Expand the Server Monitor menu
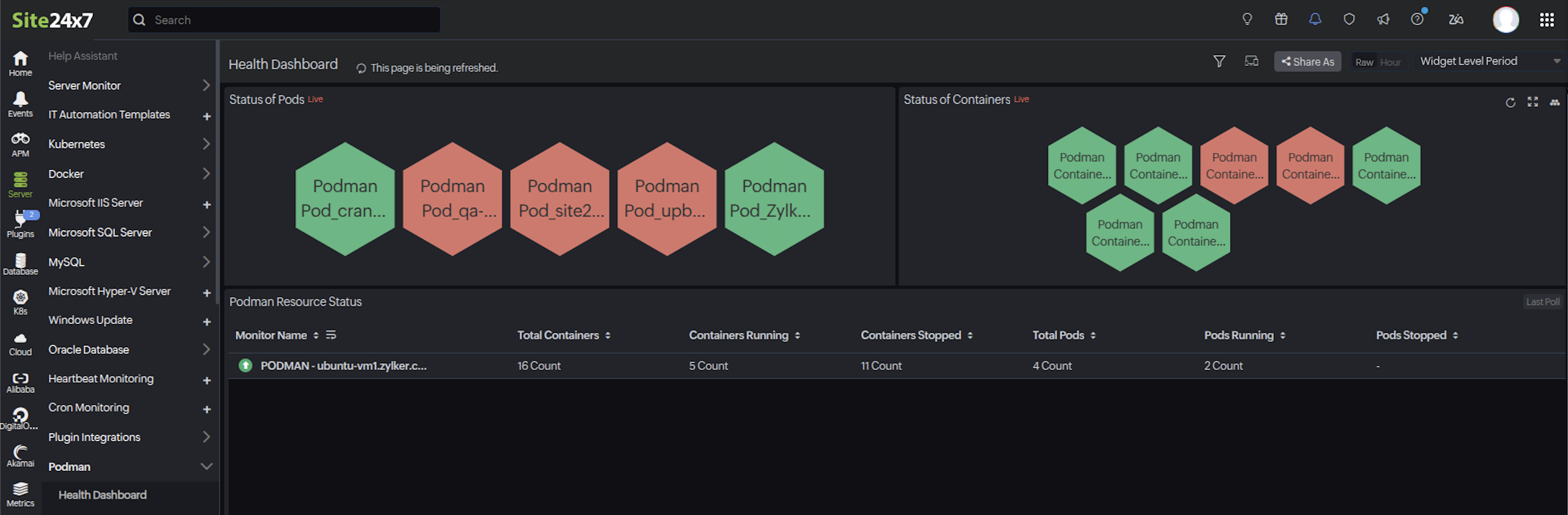The image size is (1568, 515). click(206, 85)
